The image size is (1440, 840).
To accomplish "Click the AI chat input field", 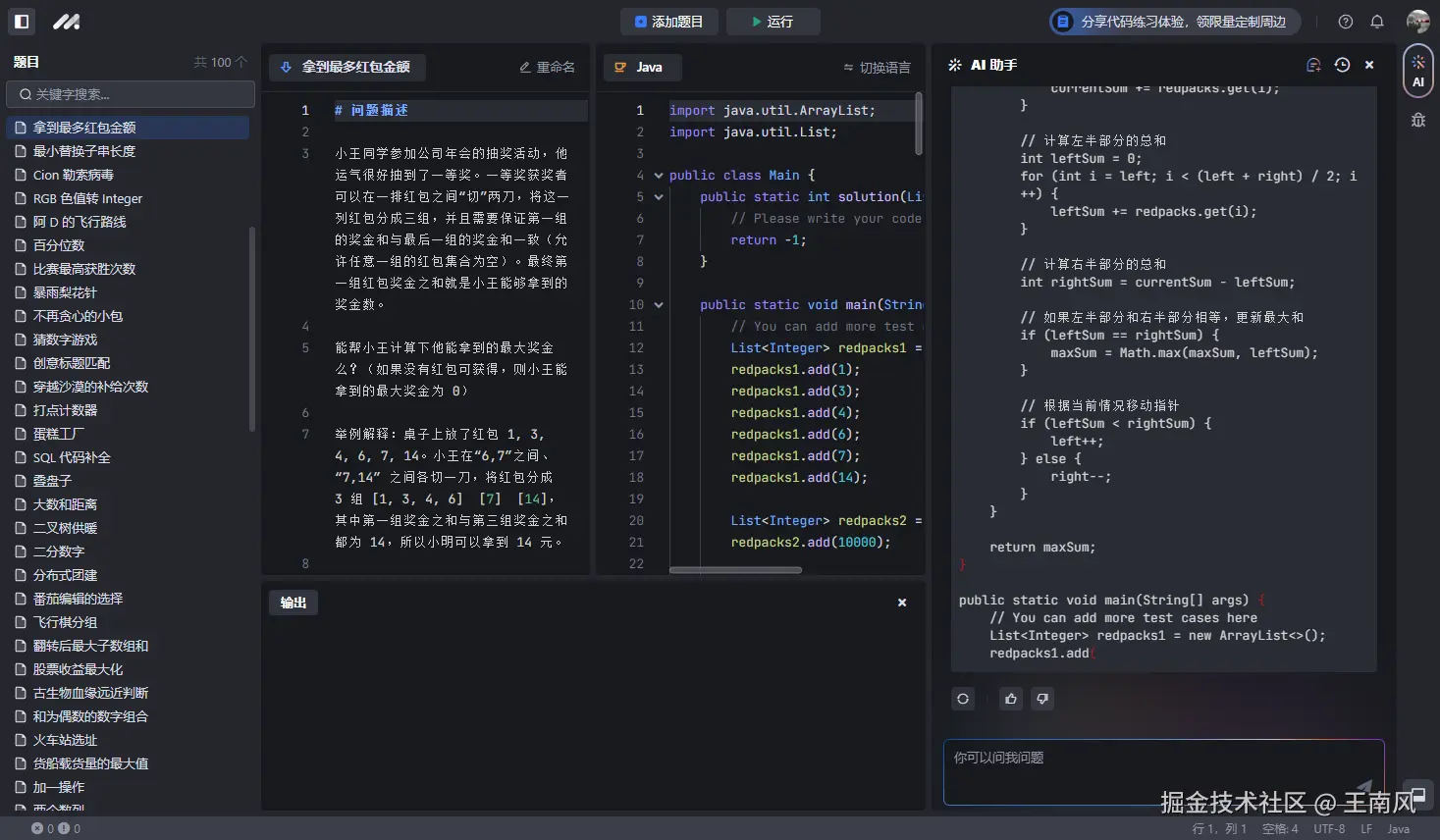I will (1163, 772).
